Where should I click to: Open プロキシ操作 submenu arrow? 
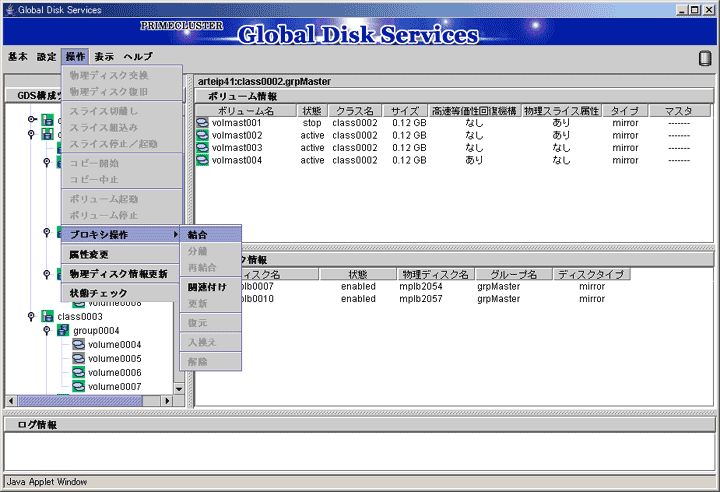click(175, 235)
